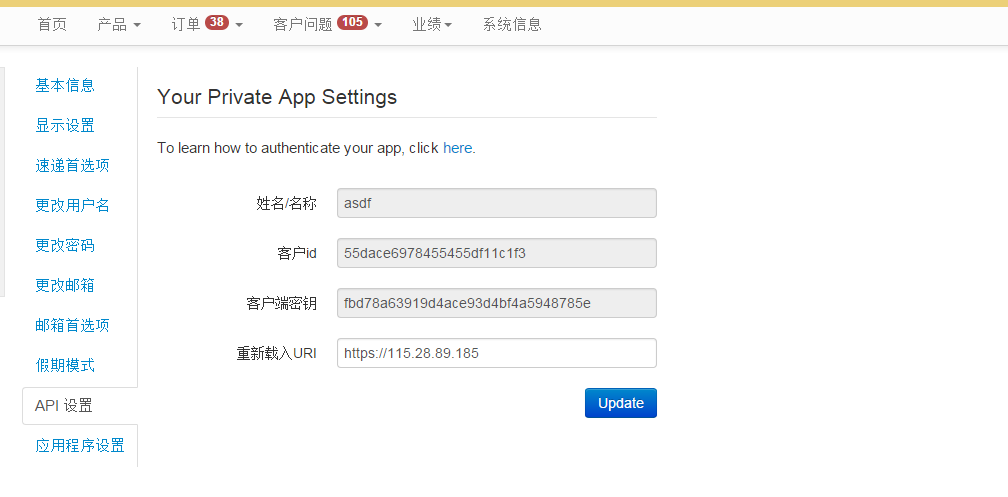
Task: Expand the 业绩 dropdown menu
Action: tap(432, 25)
